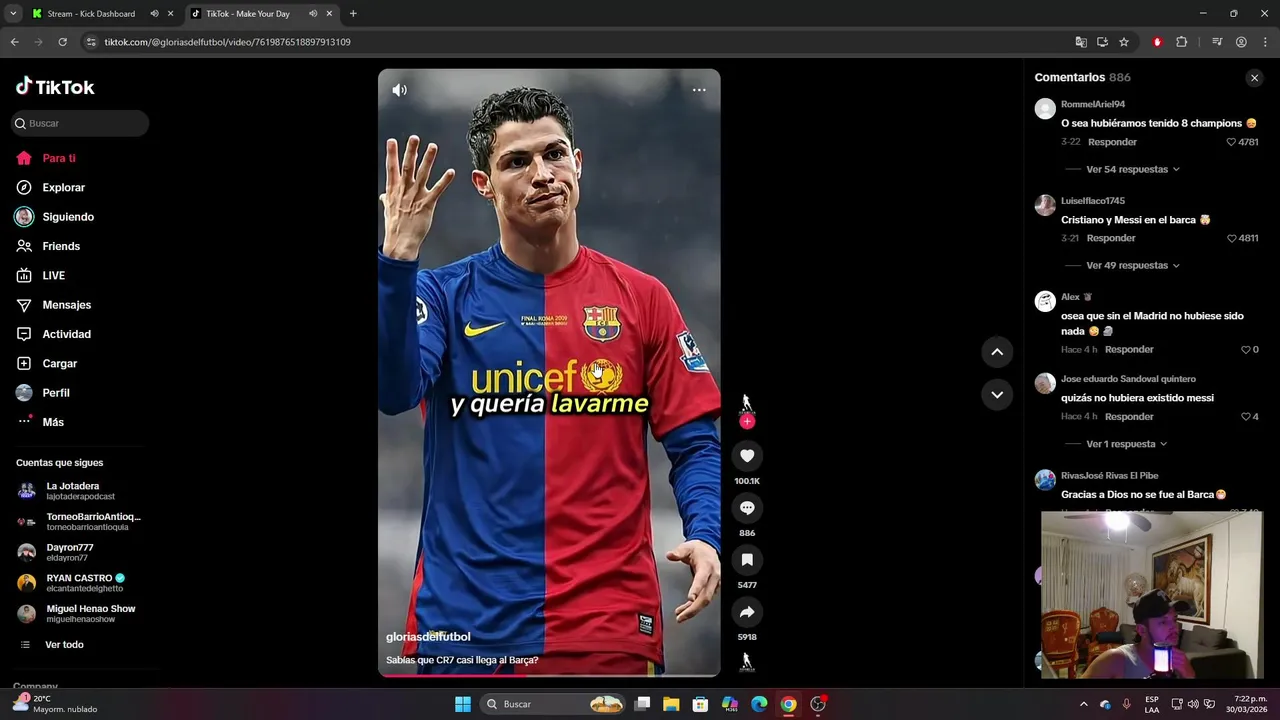
Task: Reply to RommelAriel94's comment
Action: pos(1112,142)
